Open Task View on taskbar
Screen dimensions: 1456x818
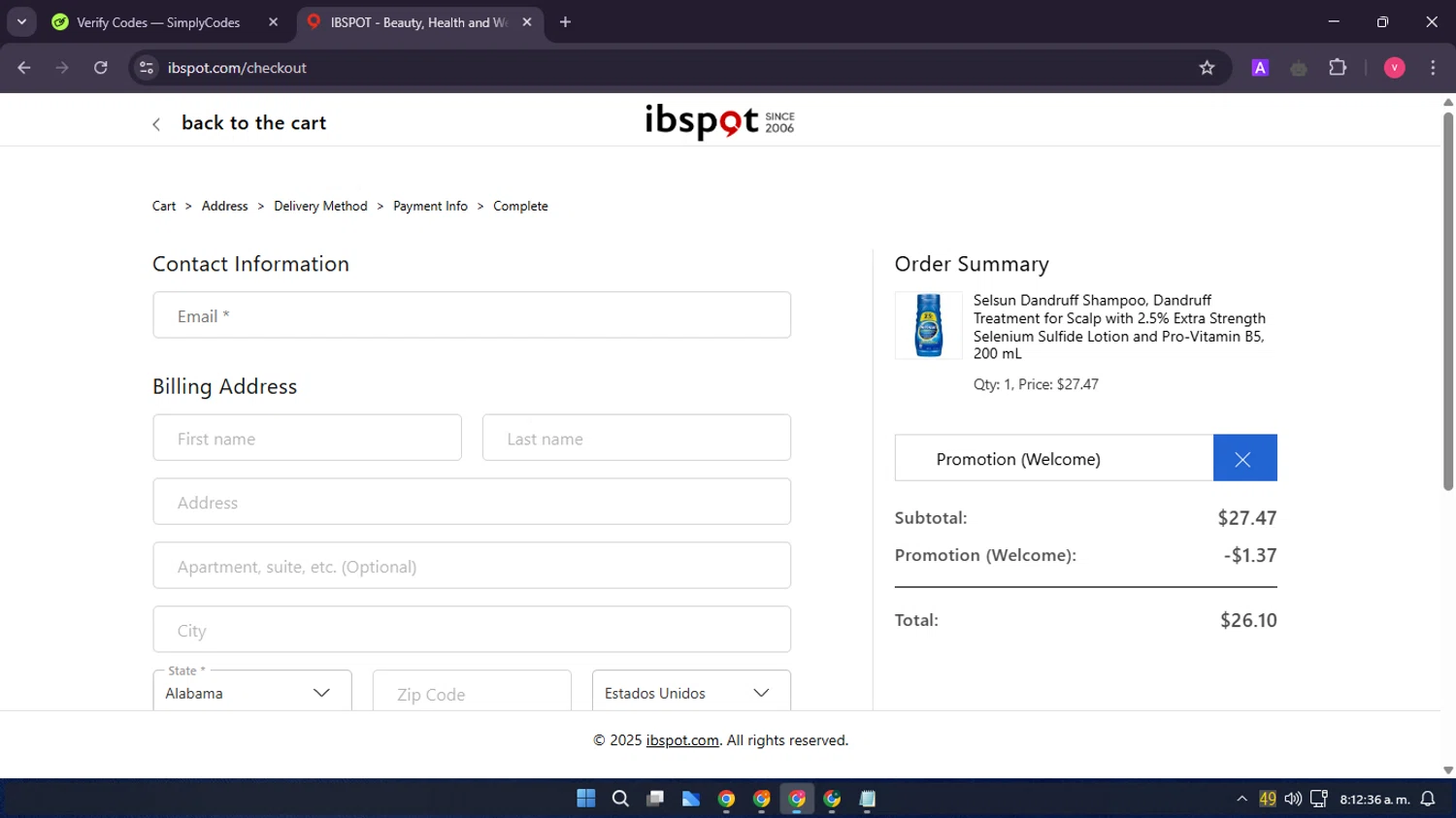(x=655, y=799)
